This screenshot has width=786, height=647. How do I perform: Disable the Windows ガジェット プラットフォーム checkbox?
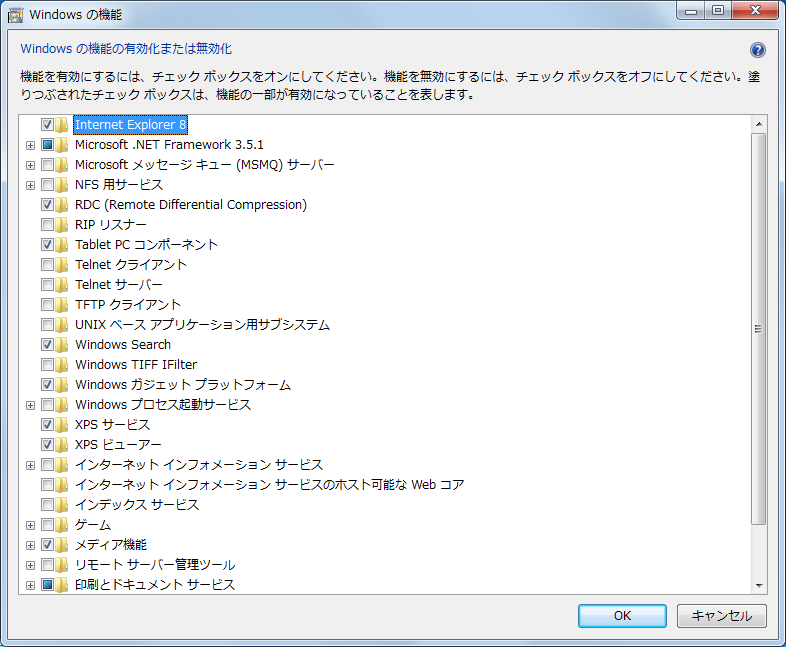47,385
